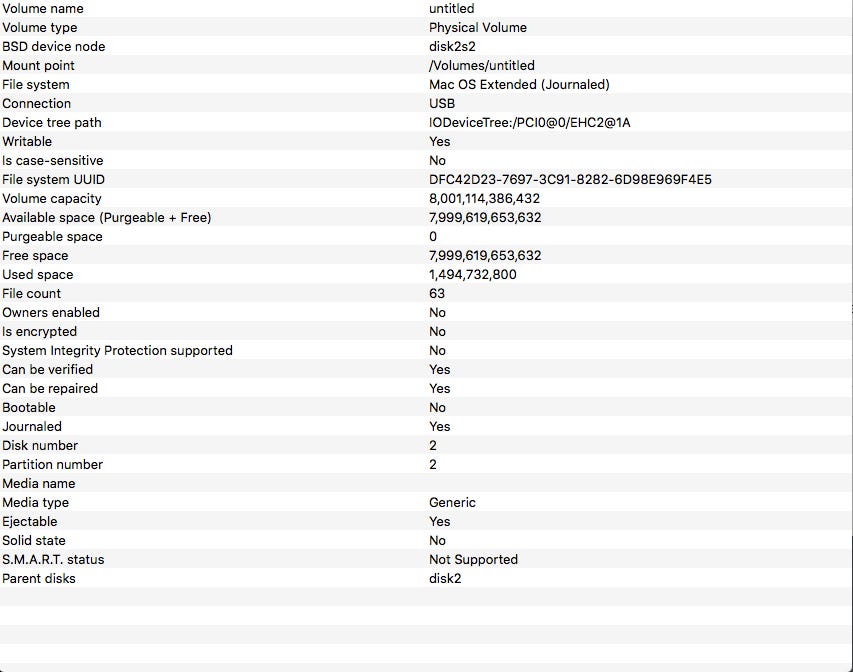Select the System Integrity Protection supported row
Screen dimensions: 853x672
tap(426, 350)
